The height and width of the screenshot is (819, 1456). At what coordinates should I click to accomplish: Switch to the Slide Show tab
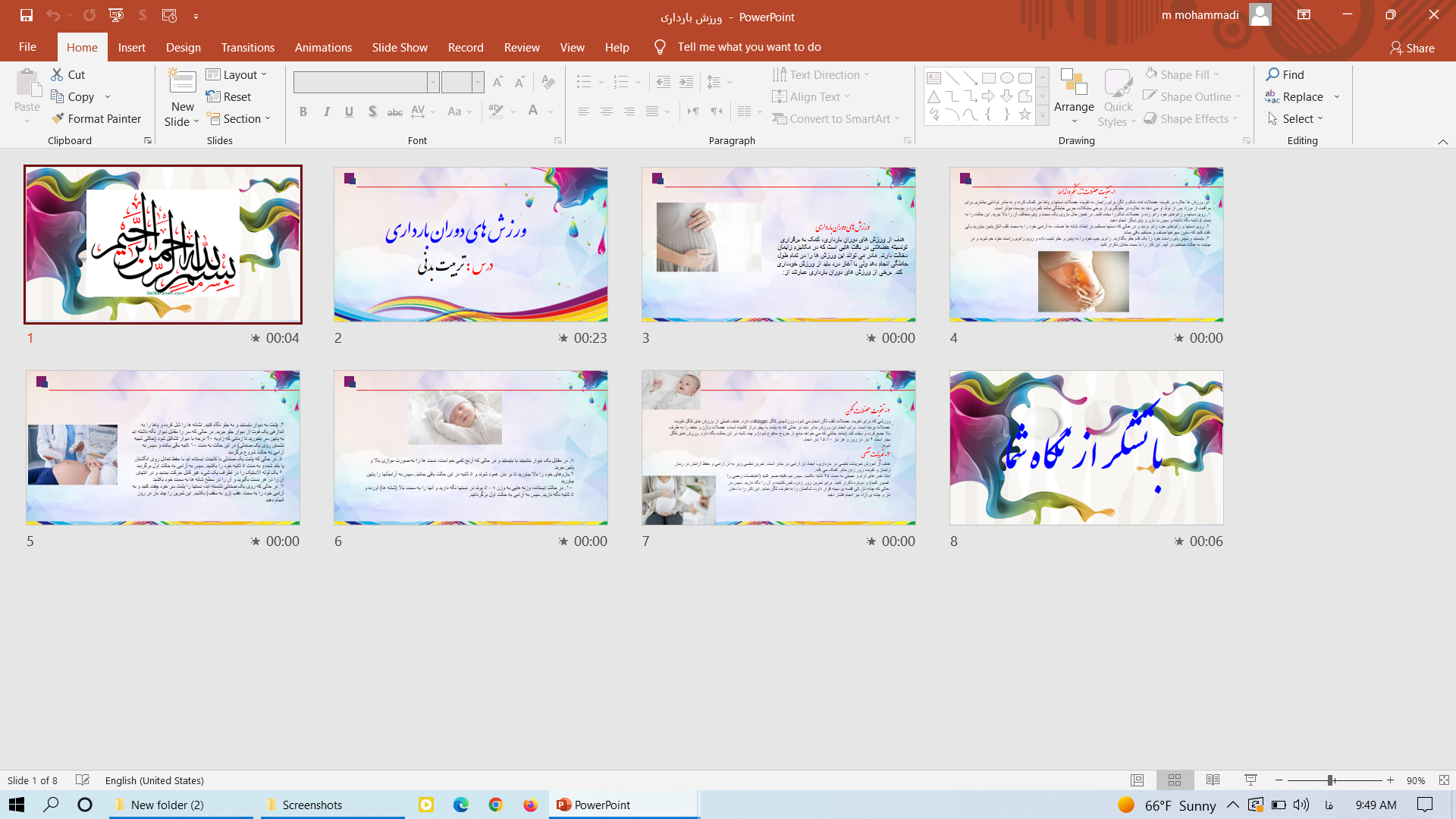click(x=400, y=47)
